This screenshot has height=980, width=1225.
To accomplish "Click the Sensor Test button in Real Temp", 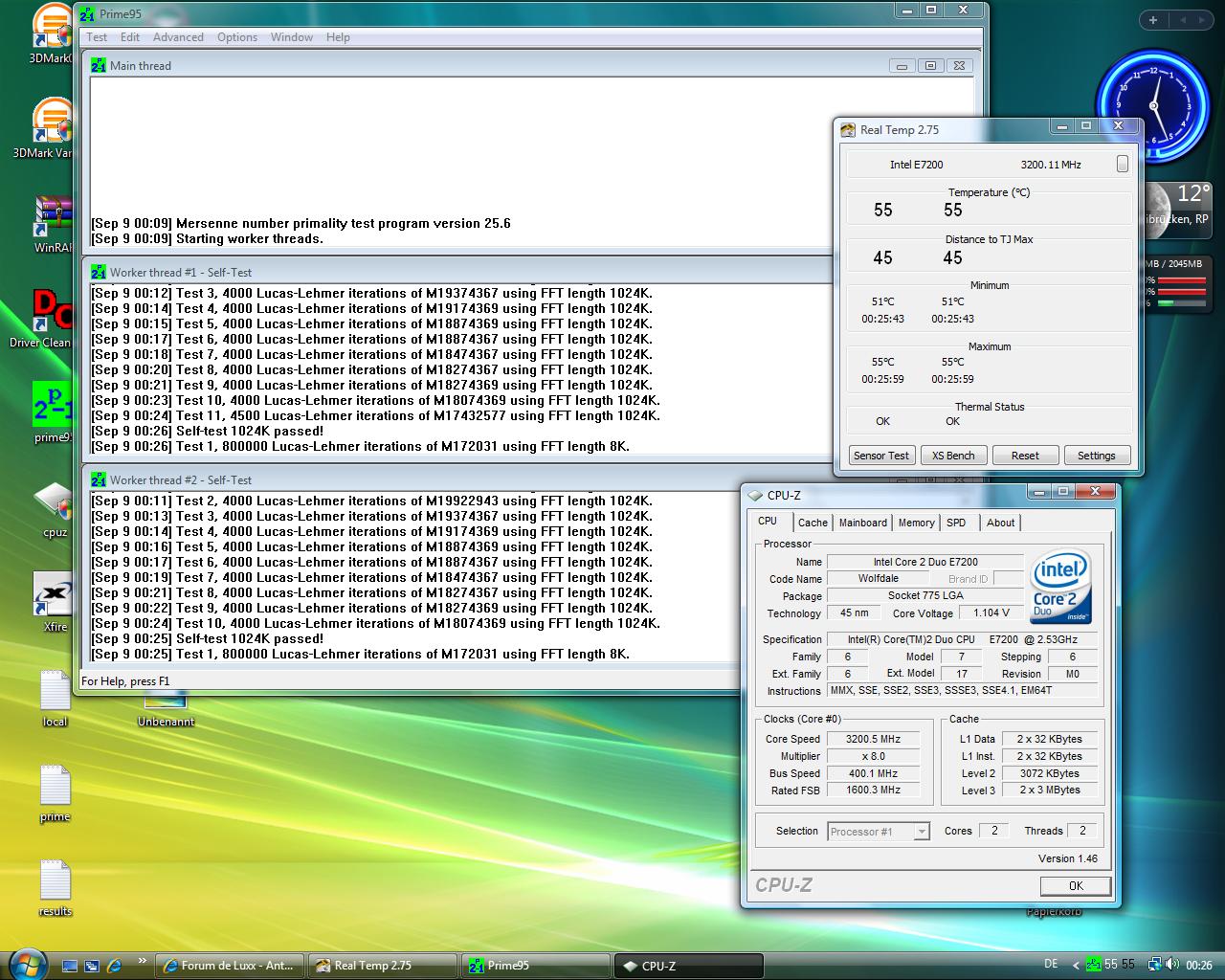I will click(881, 456).
